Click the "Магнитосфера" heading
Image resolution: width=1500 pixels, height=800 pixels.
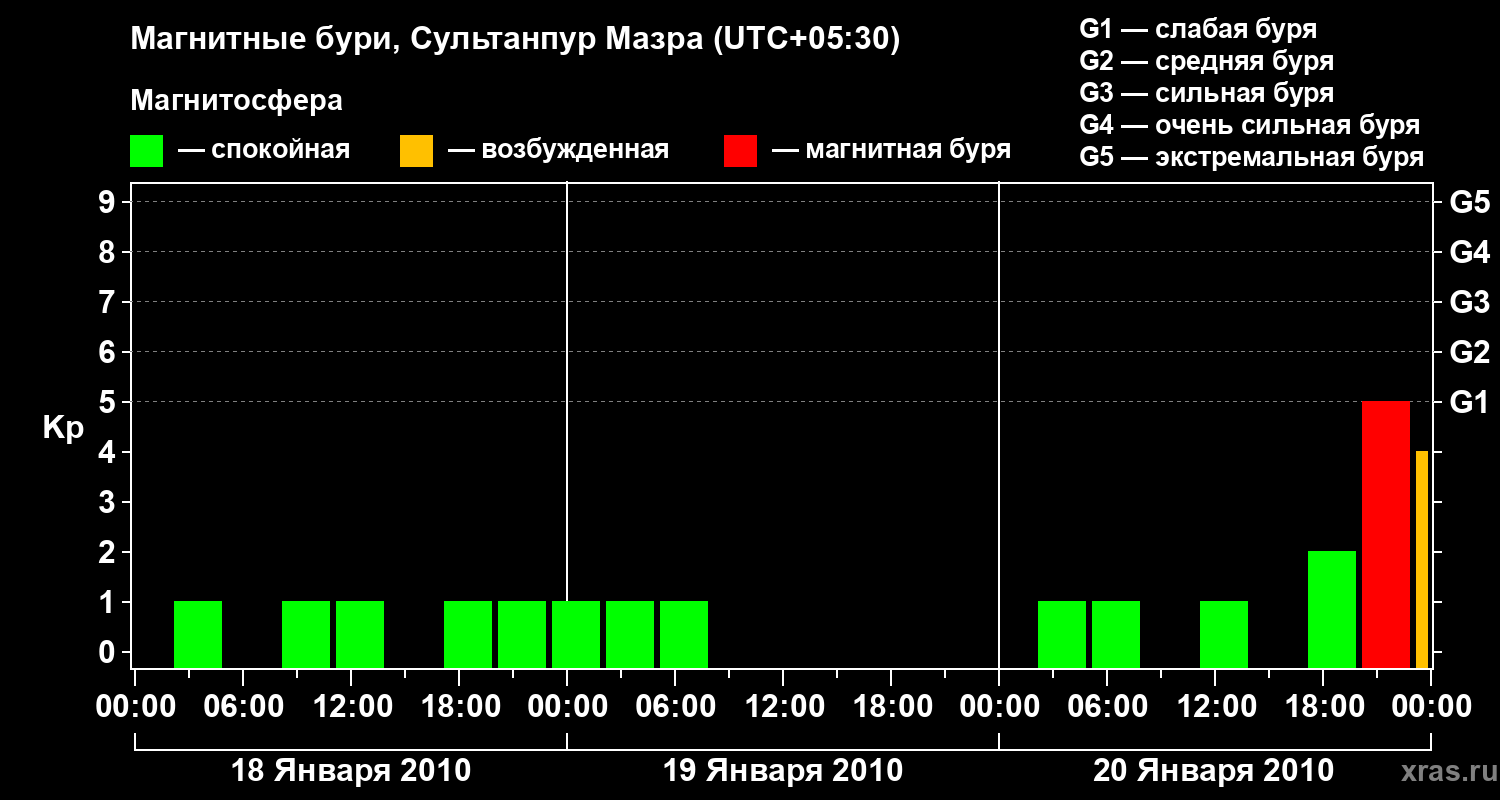pyautogui.click(x=237, y=101)
